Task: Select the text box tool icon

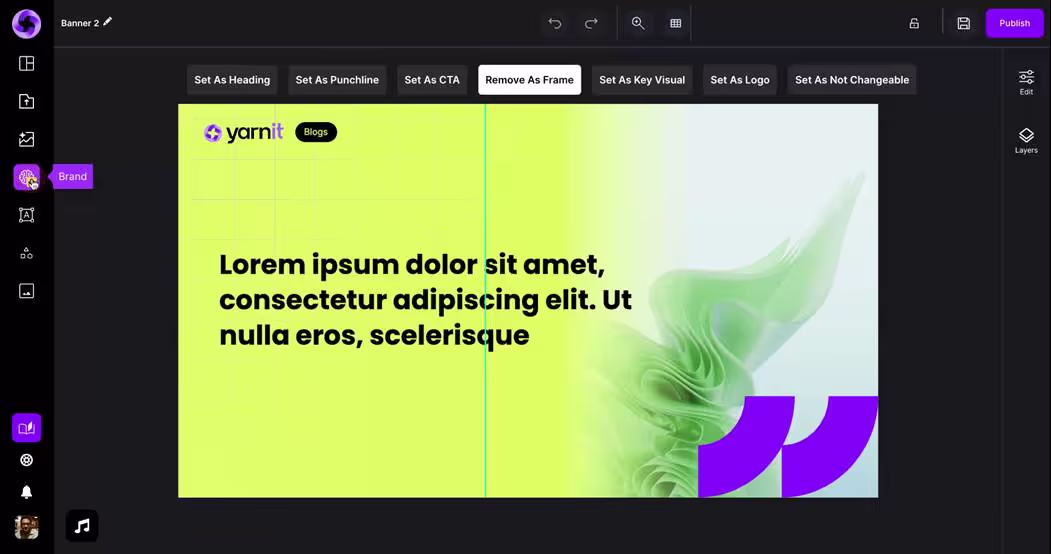Action: pos(27,215)
